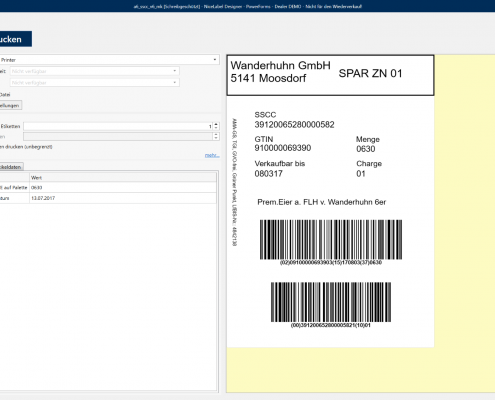Click the 'Wert' column header
This screenshot has width=495, height=400.
(x=123, y=178)
